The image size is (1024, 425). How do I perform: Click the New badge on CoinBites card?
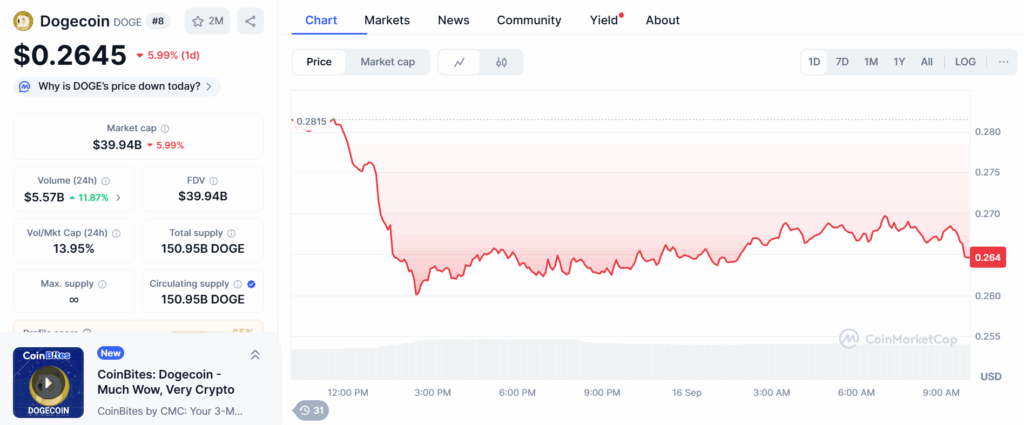(111, 353)
